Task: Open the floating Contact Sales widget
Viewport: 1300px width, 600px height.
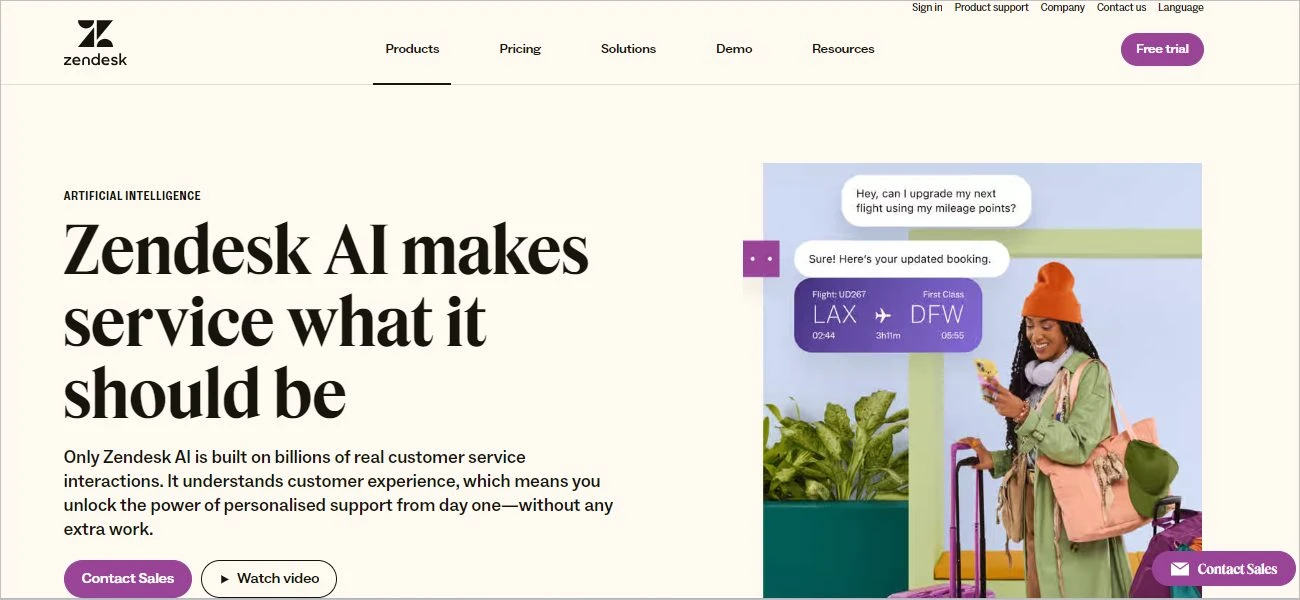Action: 1224,569
